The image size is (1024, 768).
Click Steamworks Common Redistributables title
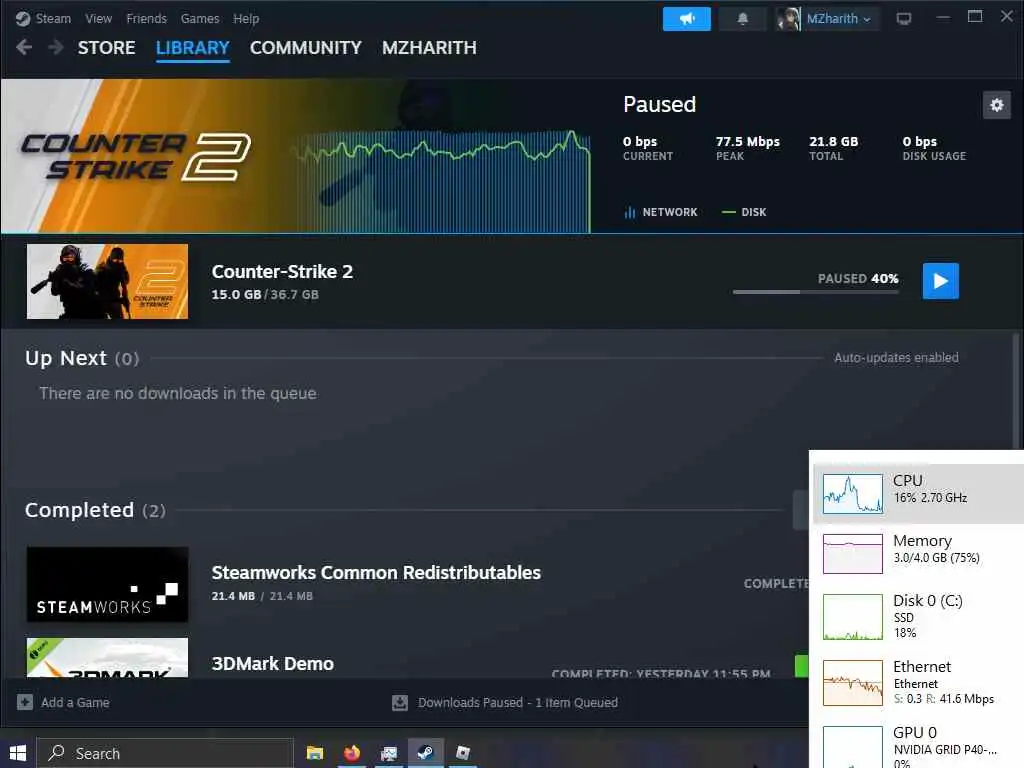[376, 573]
